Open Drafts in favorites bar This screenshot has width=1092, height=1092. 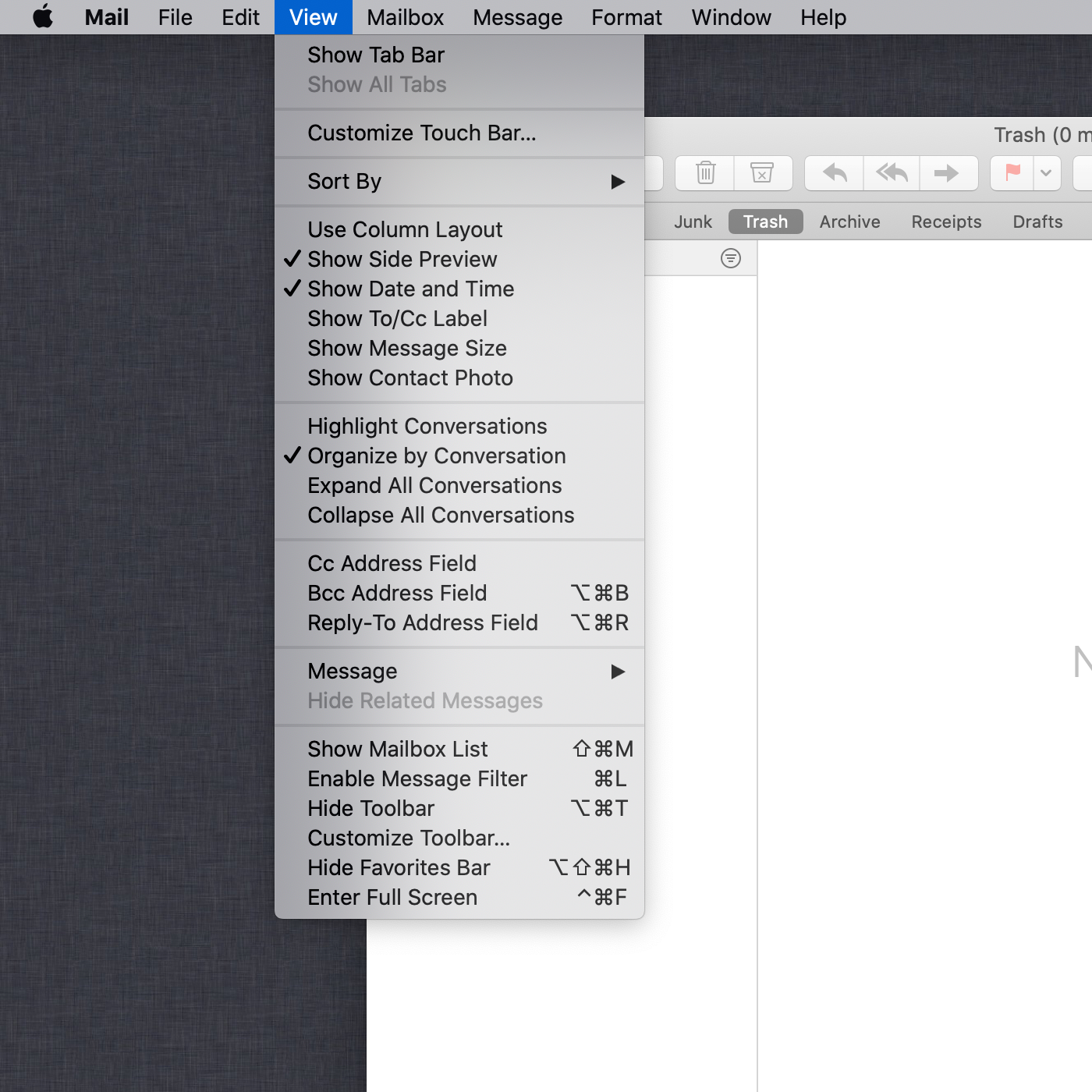point(1037,222)
